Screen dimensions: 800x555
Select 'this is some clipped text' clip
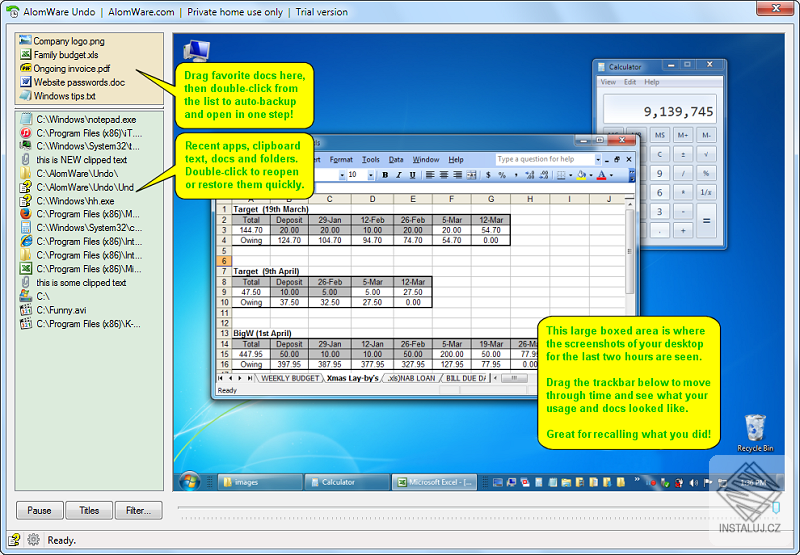coord(73,283)
